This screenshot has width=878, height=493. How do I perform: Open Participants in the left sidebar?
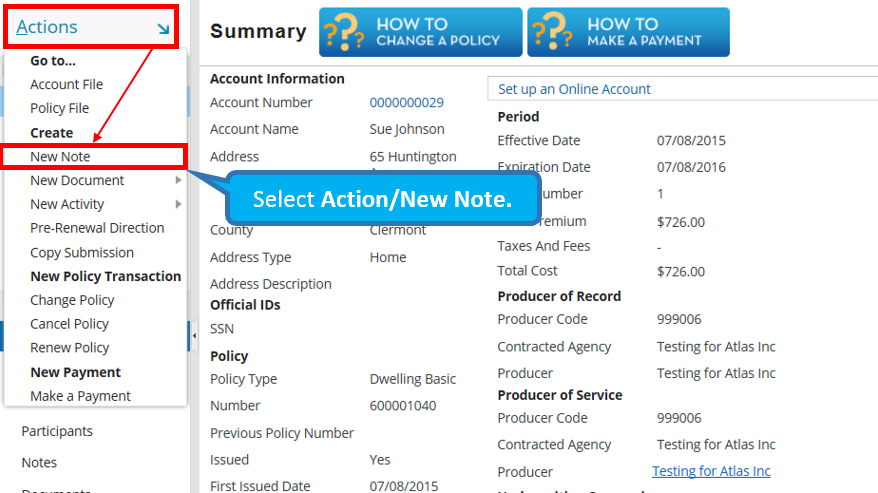57,431
